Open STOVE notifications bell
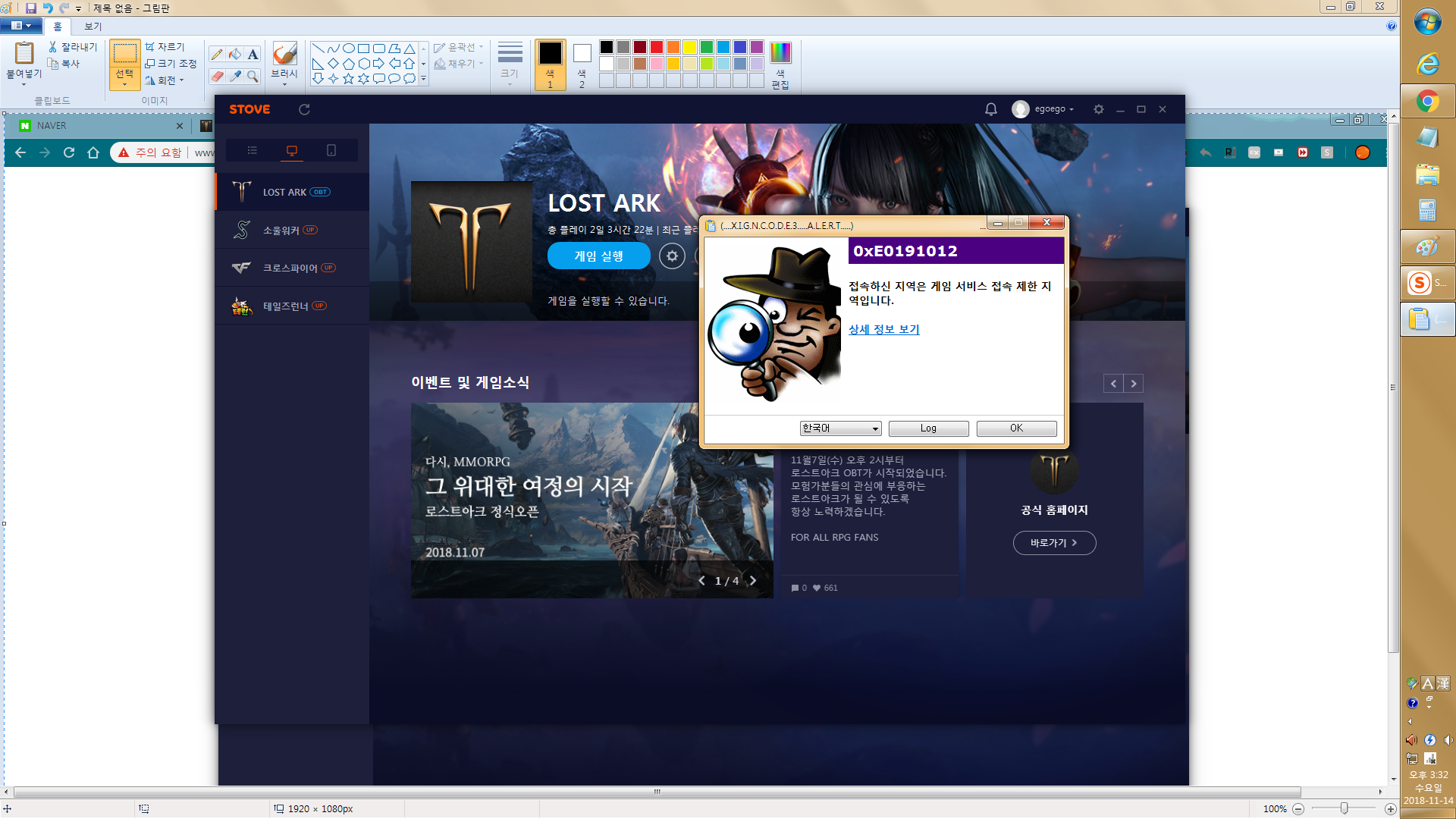Screen dimensions: 1456x819 tap(990, 109)
